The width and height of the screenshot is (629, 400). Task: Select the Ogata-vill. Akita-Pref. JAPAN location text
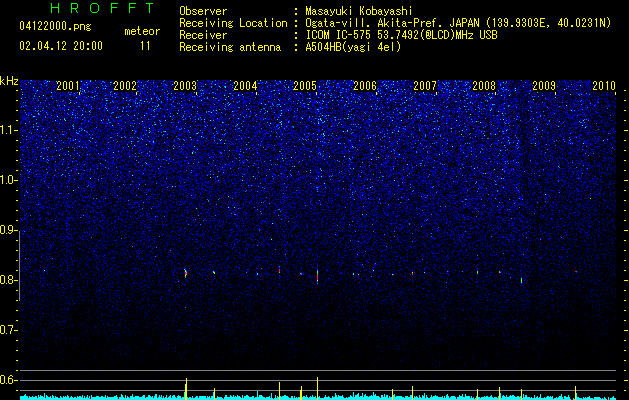tap(458, 23)
